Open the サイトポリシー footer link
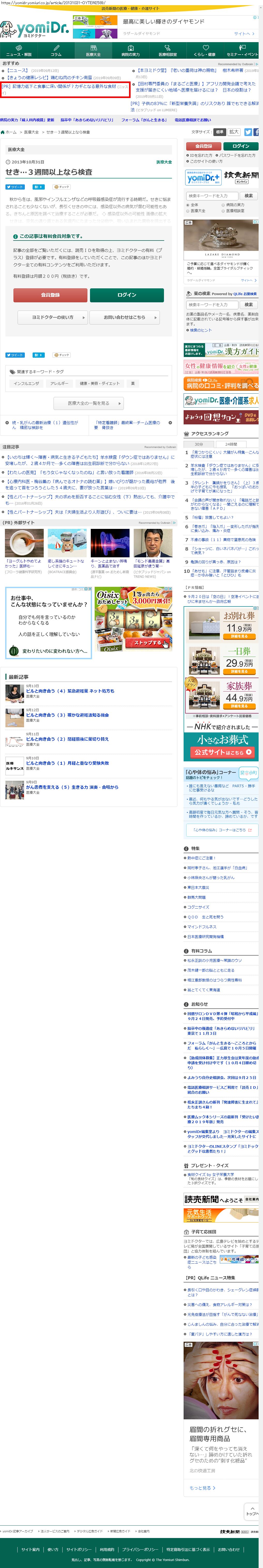The height and width of the screenshot is (1568, 263). pos(79,1549)
